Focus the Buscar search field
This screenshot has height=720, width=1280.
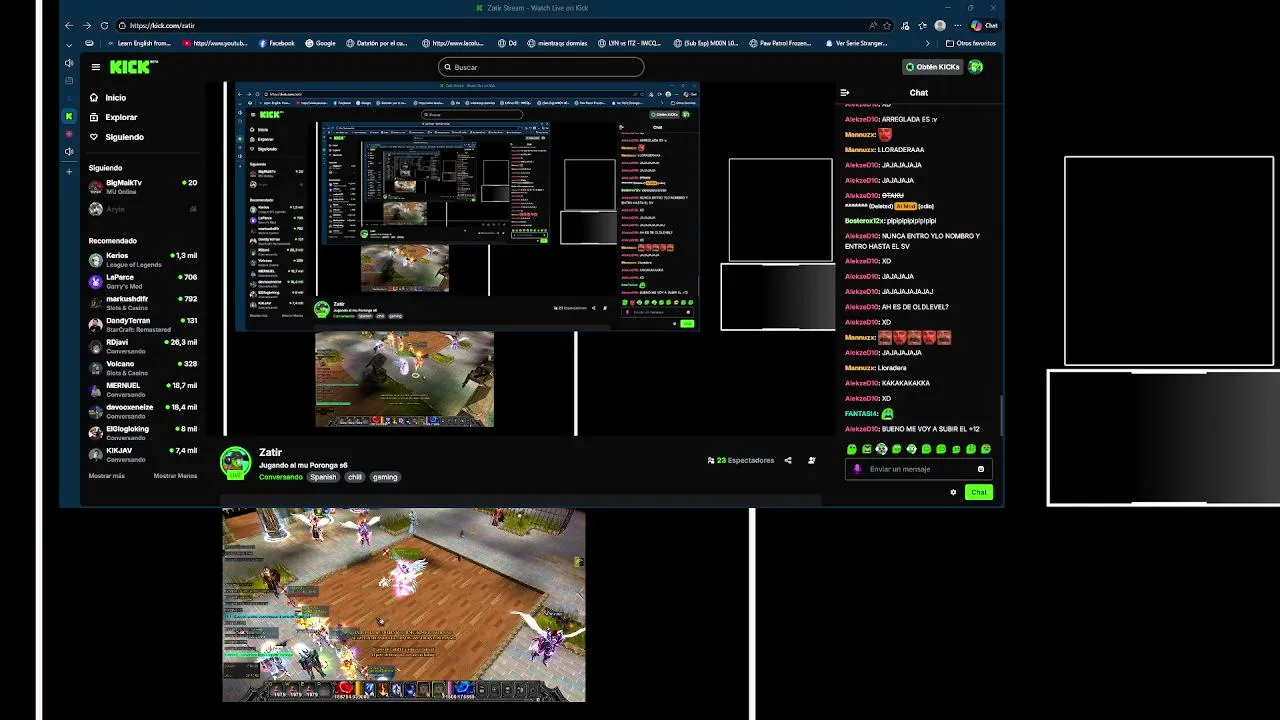[x=541, y=67]
